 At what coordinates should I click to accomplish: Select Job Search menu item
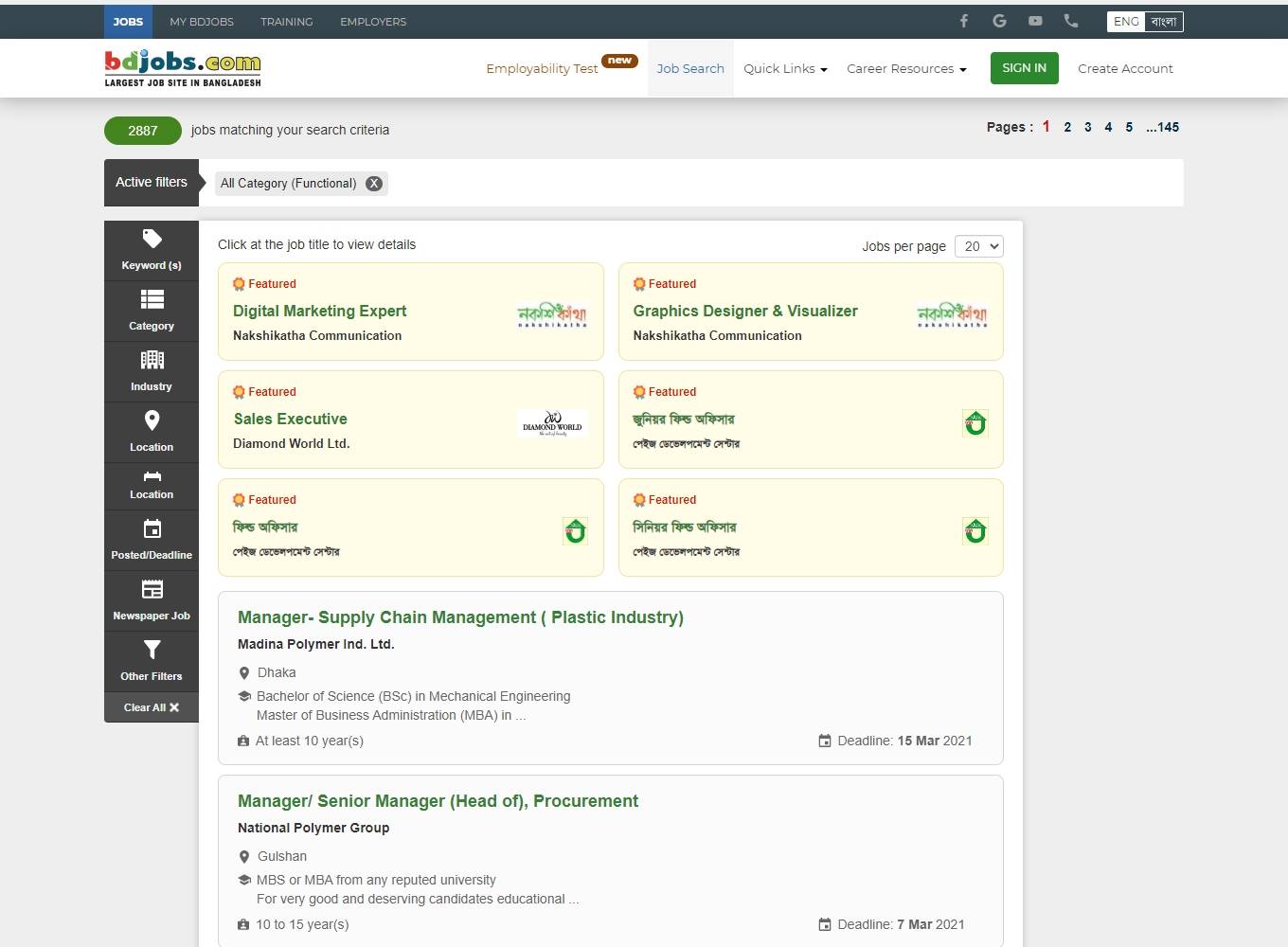pyautogui.click(x=690, y=68)
